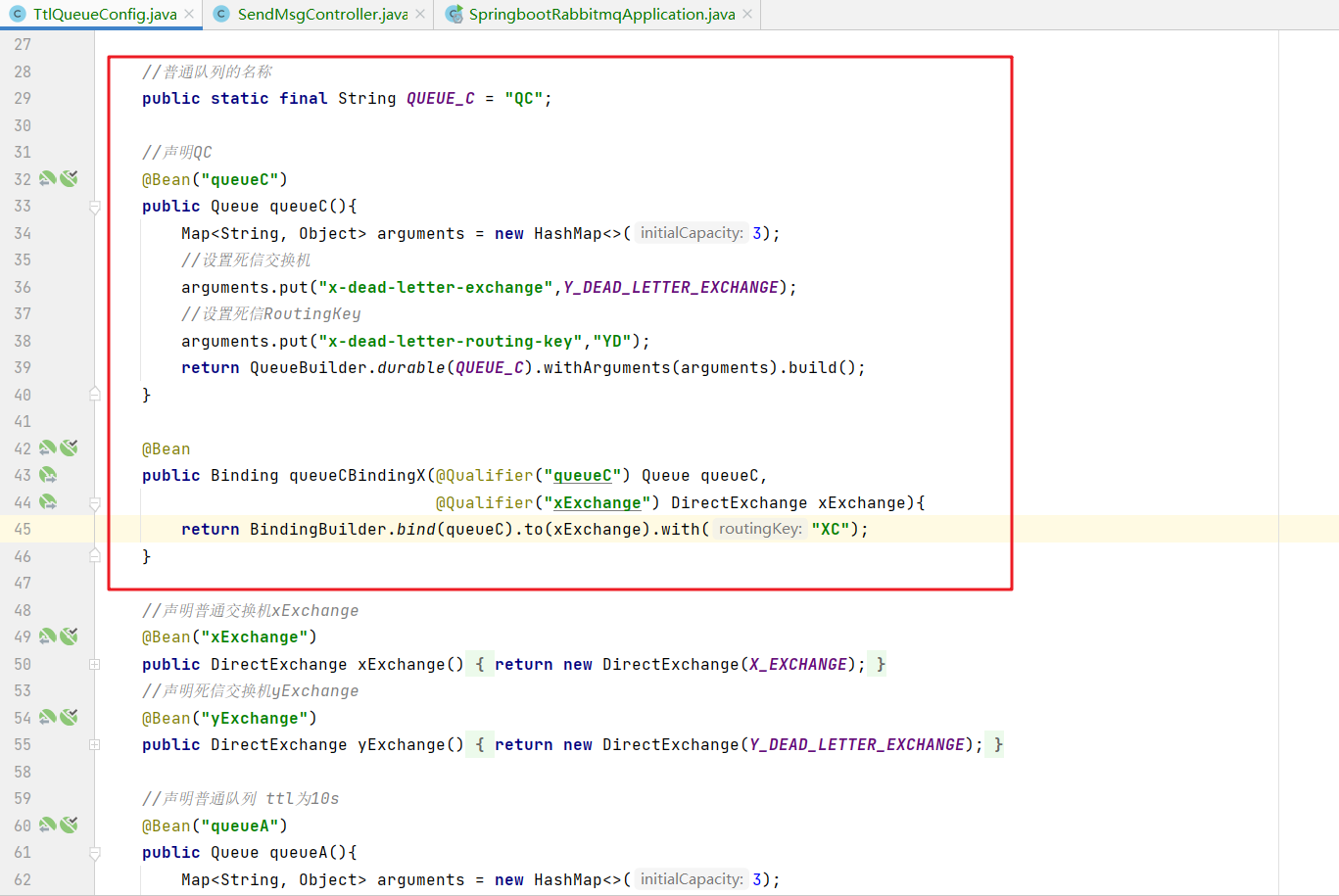Click the plain @Bean annotation on line 42
This screenshot has width=1339, height=896.
(167, 448)
